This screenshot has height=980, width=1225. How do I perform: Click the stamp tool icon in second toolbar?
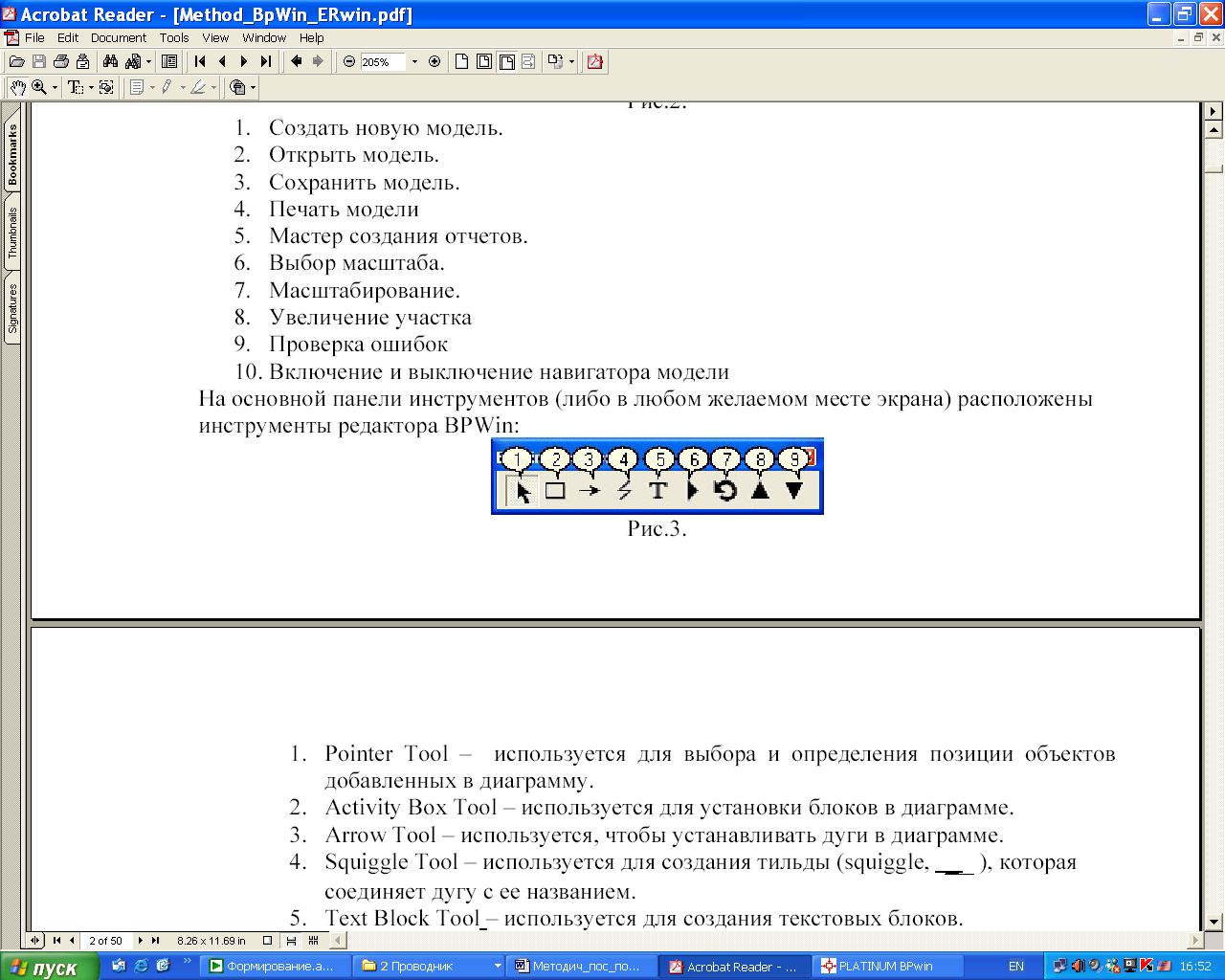[237, 87]
